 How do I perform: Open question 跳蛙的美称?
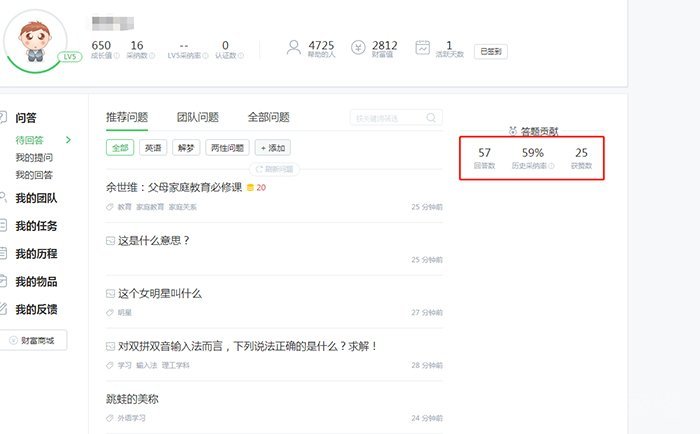pyautogui.click(x=132, y=399)
